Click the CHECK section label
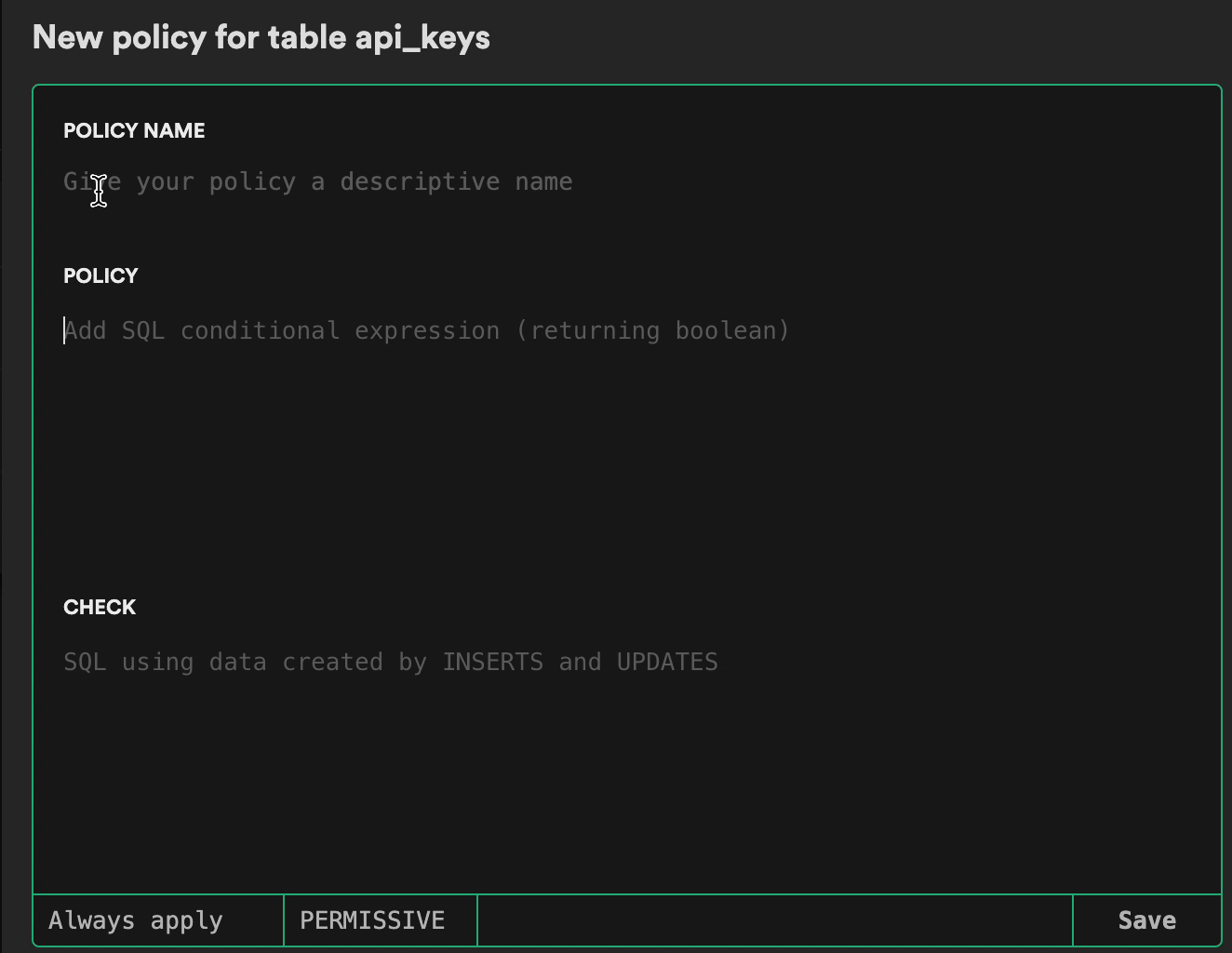1232x953 pixels. (x=100, y=607)
